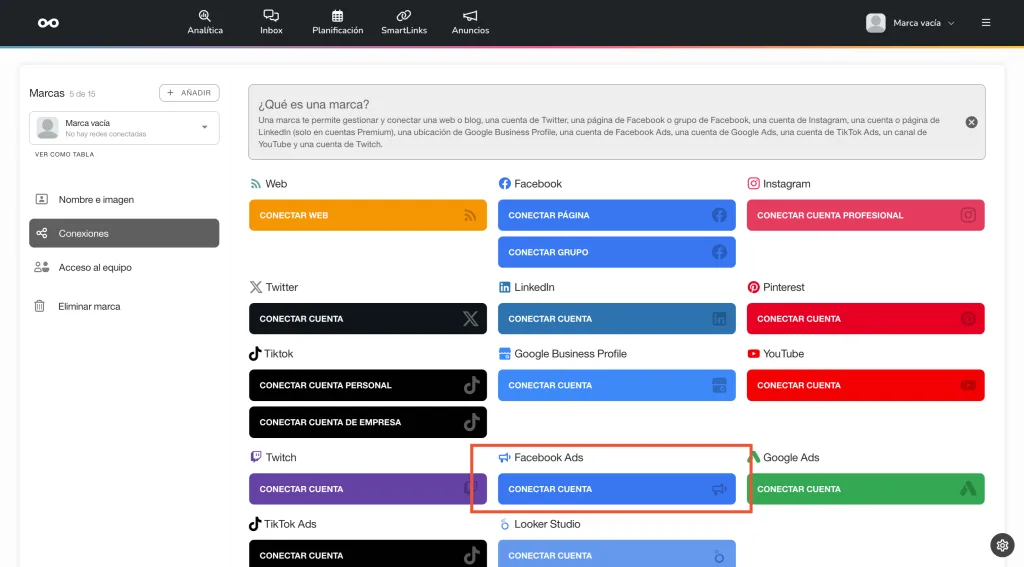Image resolution: width=1024 pixels, height=567 pixels.
Task: Connect a Facebook Ads account
Action: point(616,489)
